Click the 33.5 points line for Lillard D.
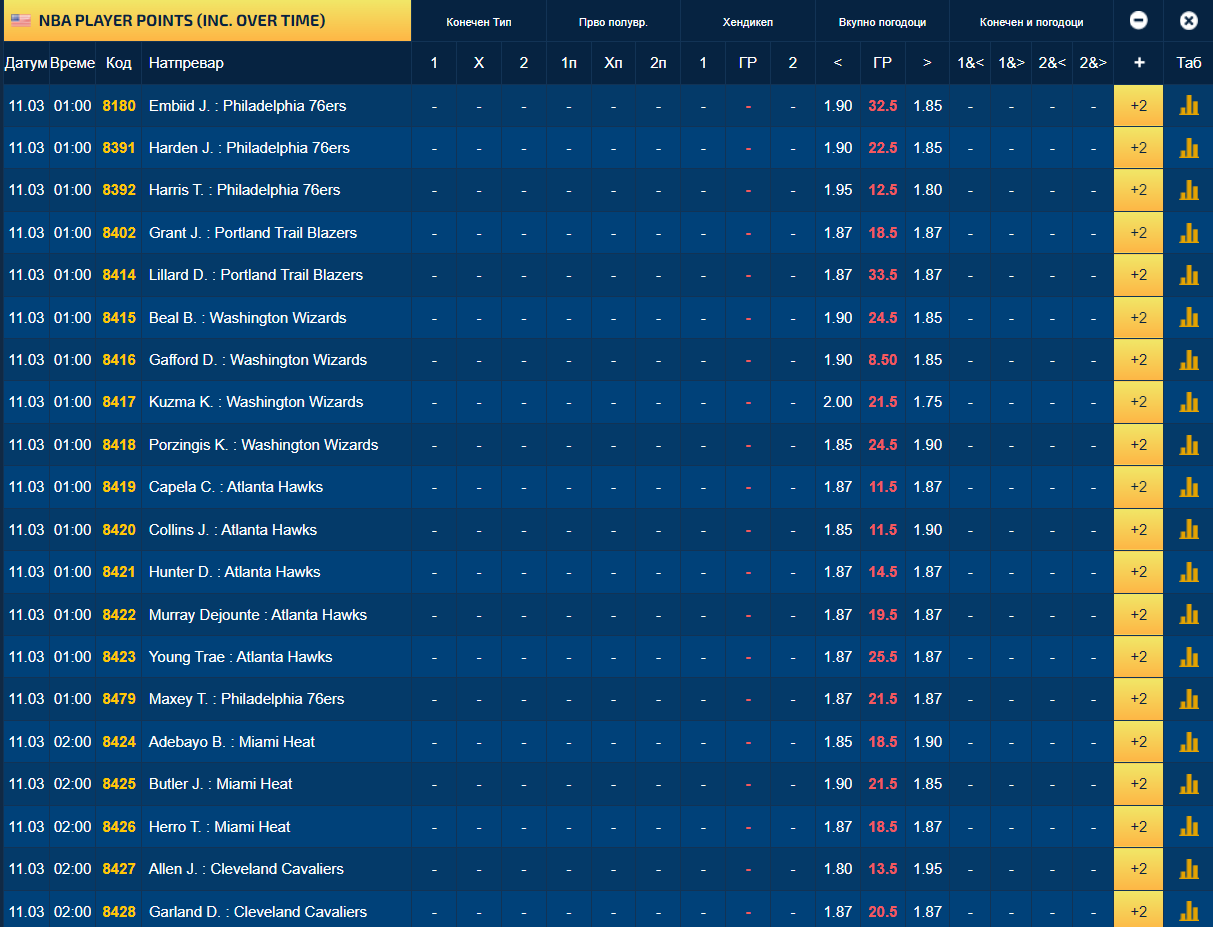1213x927 pixels. pos(883,275)
